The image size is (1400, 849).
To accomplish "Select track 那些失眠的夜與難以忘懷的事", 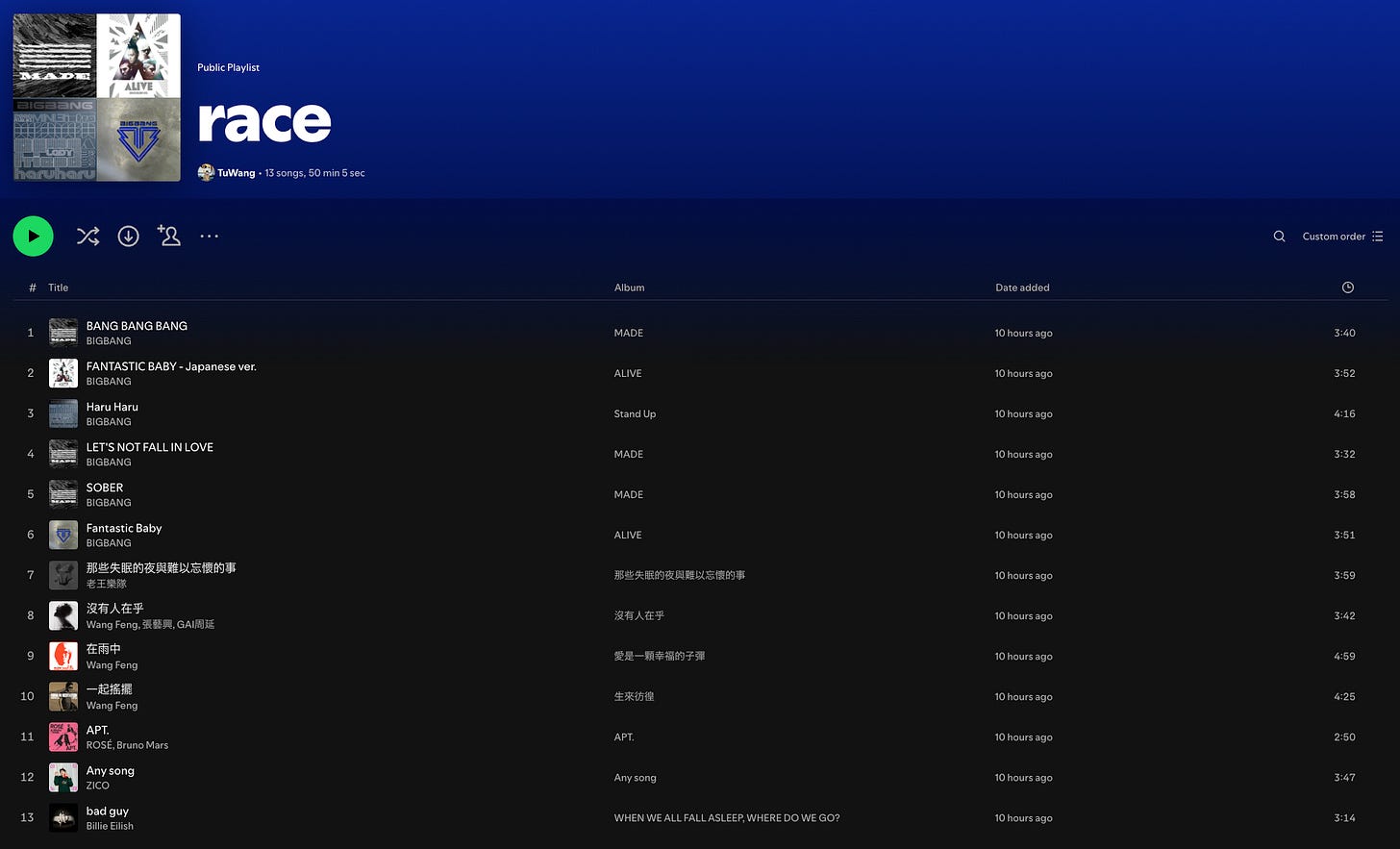I will click(162, 568).
